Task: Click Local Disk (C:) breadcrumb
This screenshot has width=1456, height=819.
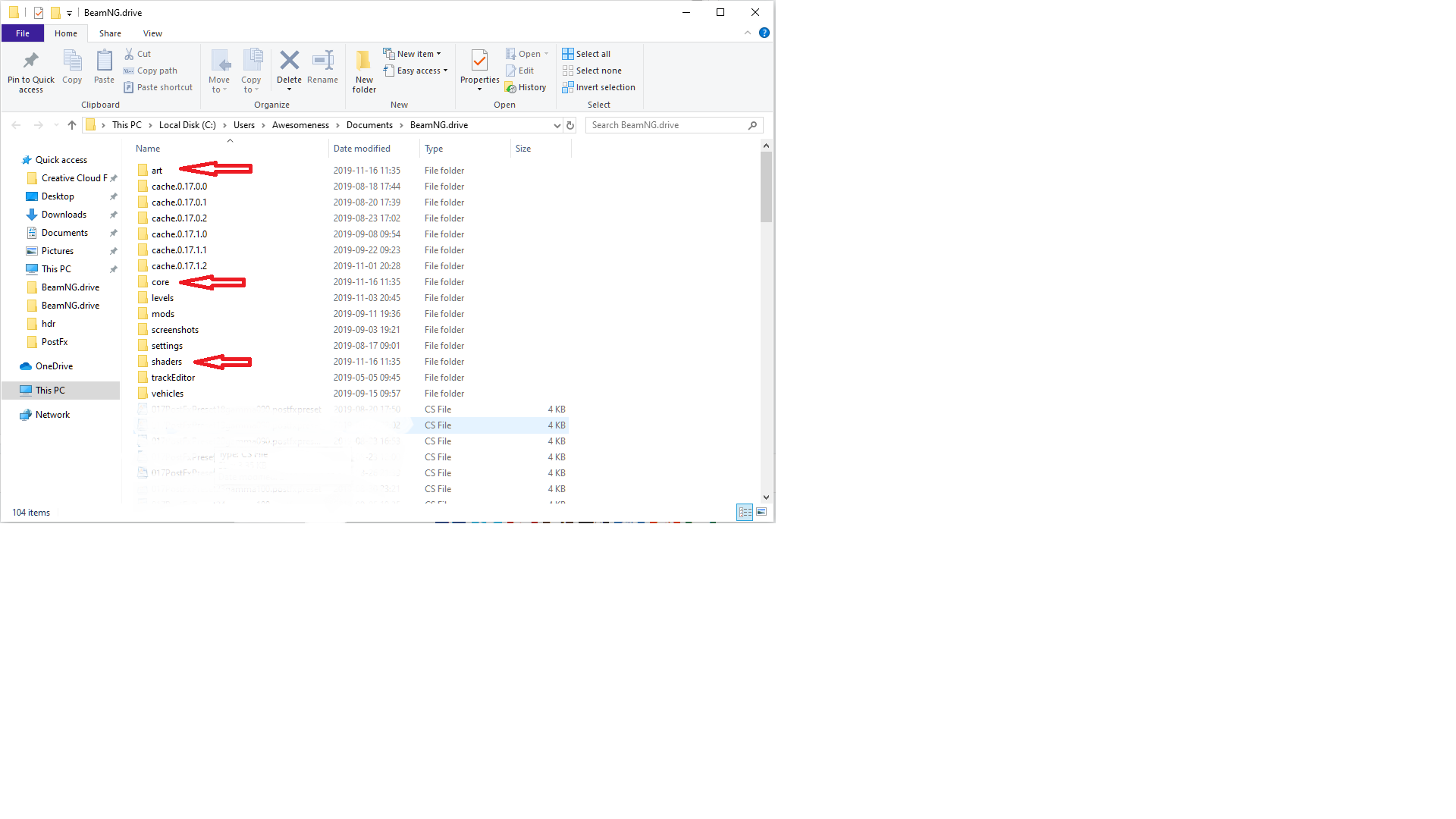Action: tap(187, 125)
